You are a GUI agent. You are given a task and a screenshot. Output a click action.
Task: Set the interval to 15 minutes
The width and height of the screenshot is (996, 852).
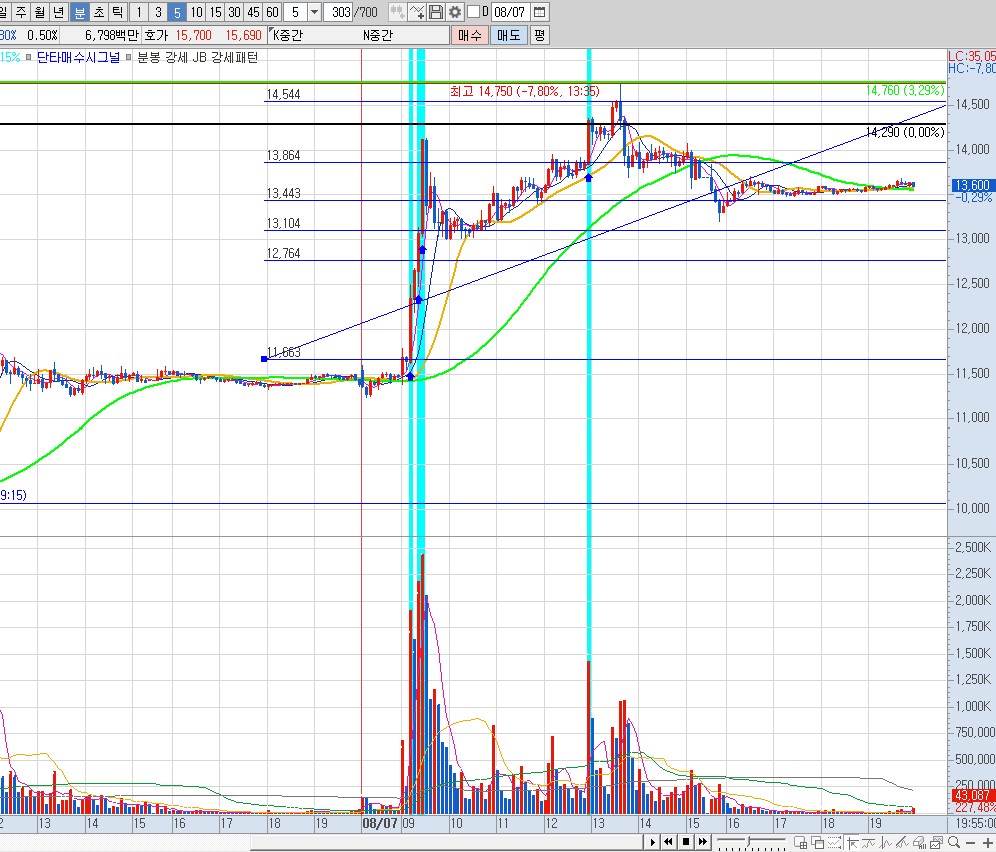coord(215,11)
